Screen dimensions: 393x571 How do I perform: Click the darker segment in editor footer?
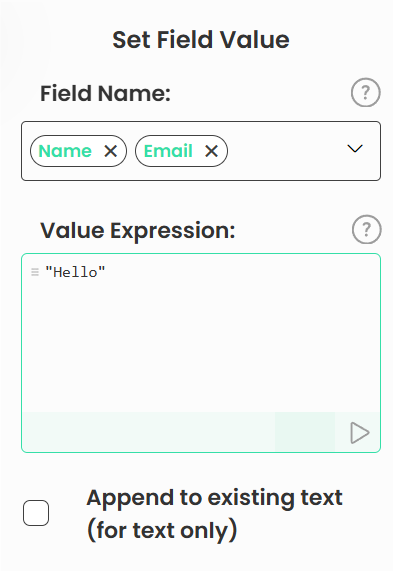[305, 432]
